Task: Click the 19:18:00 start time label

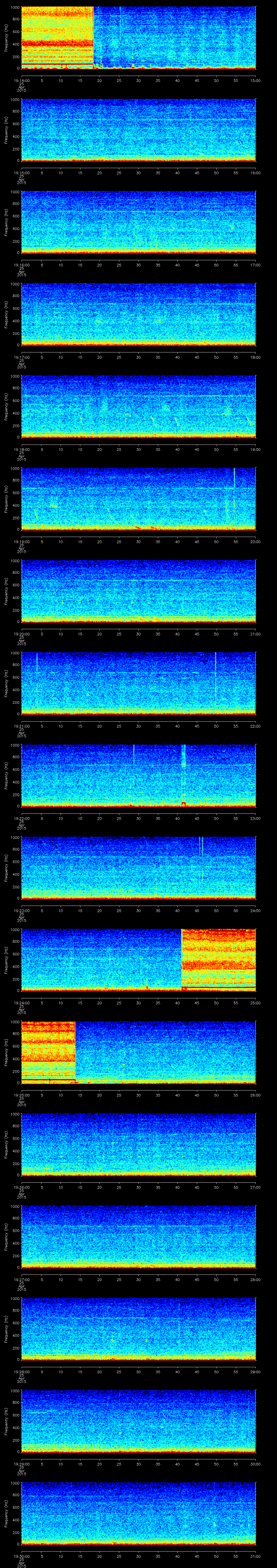Action: pyautogui.click(x=21, y=449)
